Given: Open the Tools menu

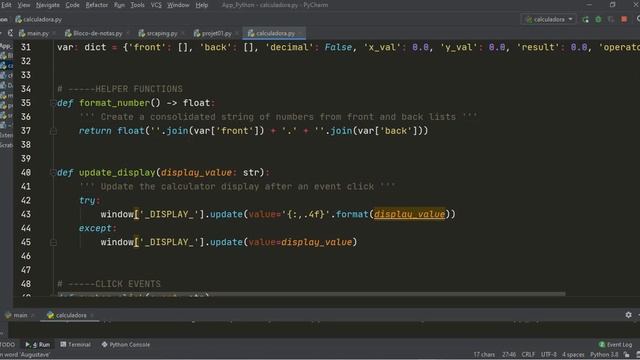Looking at the screenshot, I should coord(138,5).
